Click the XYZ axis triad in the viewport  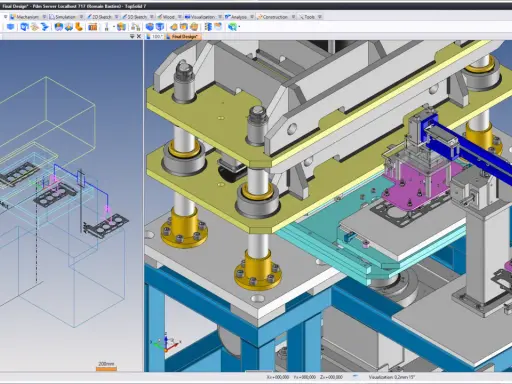point(166,342)
